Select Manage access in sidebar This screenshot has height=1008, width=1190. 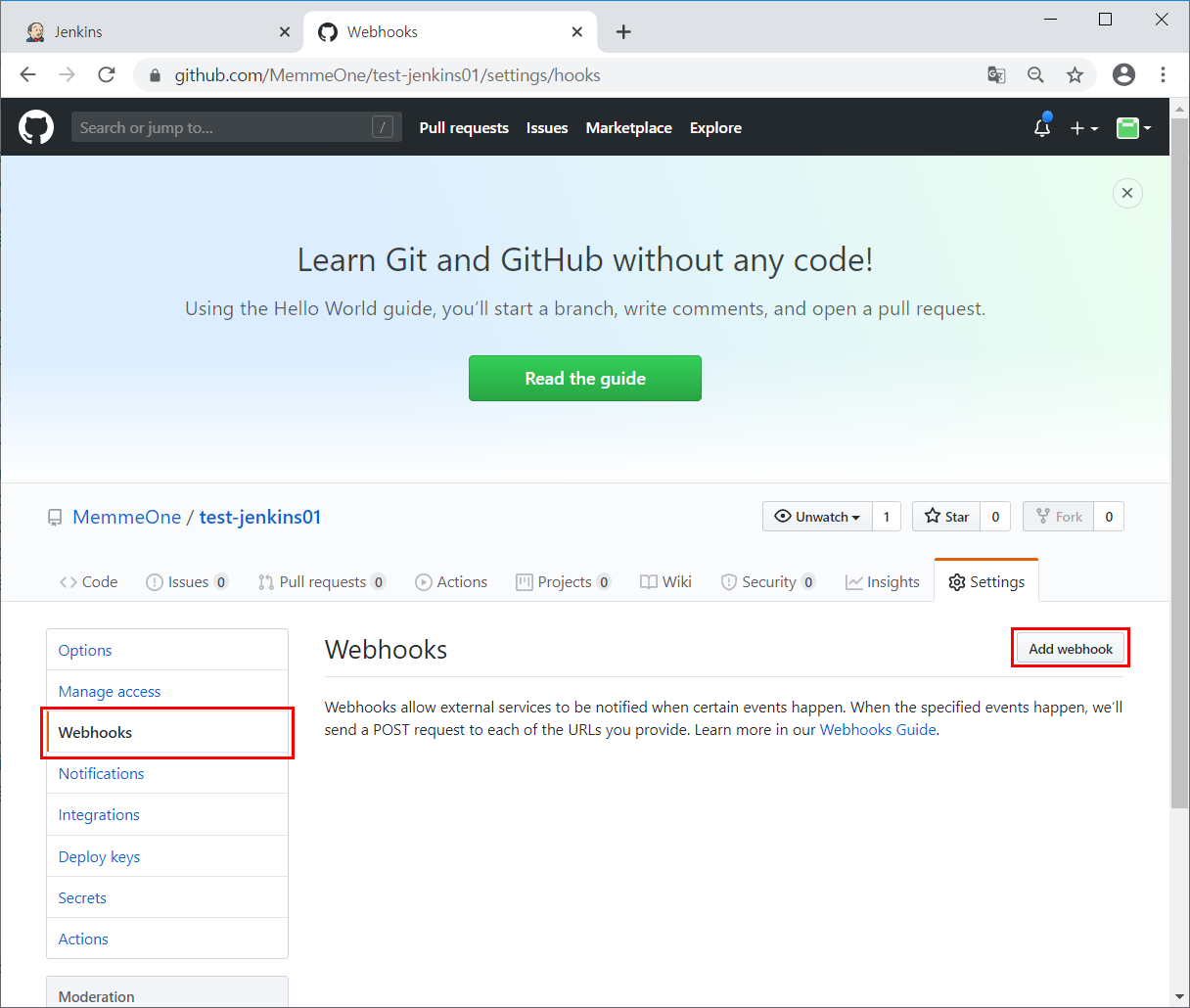pyautogui.click(x=167, y=691)
